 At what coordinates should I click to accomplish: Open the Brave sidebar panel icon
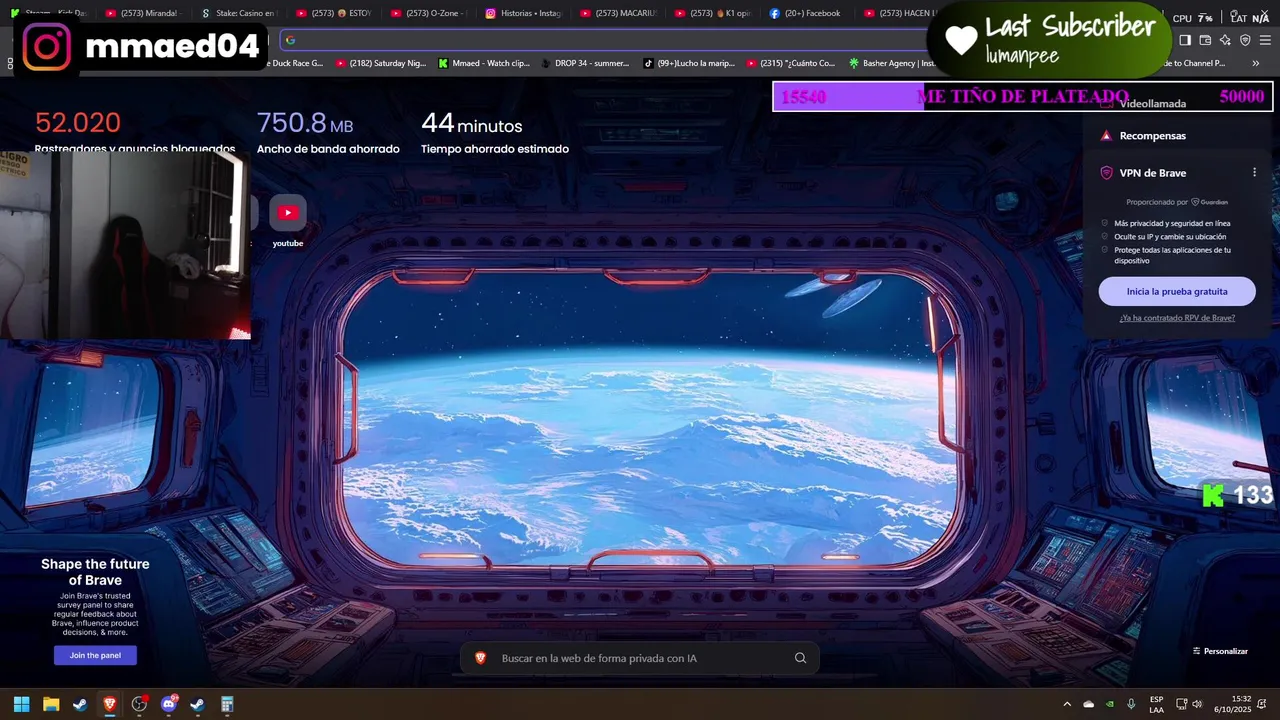[x=1185, y=40]
